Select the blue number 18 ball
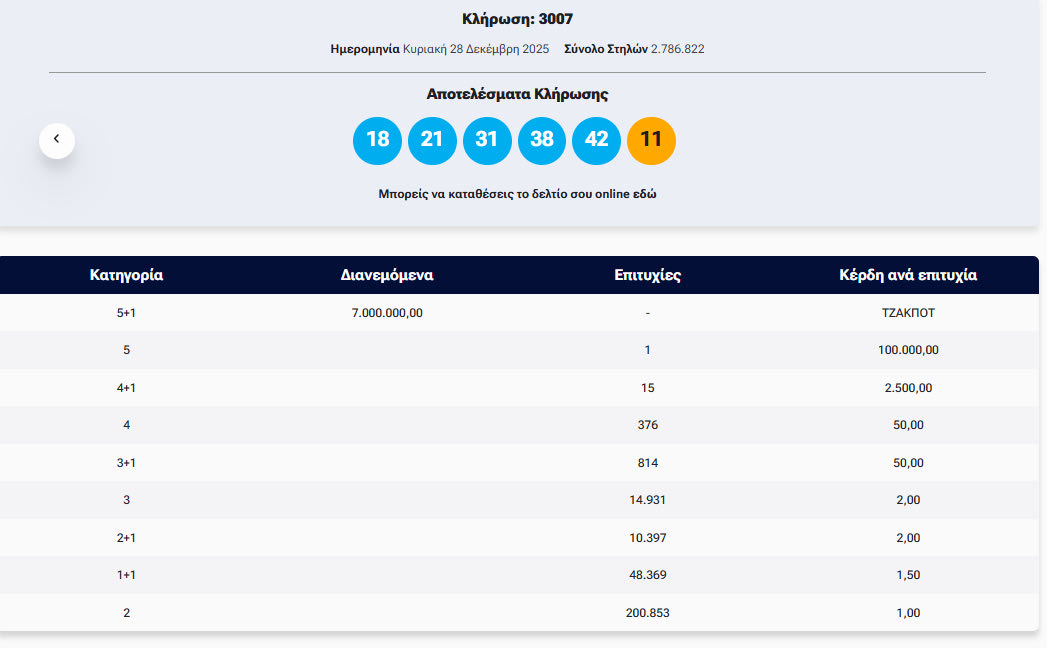 pos(377,140)
